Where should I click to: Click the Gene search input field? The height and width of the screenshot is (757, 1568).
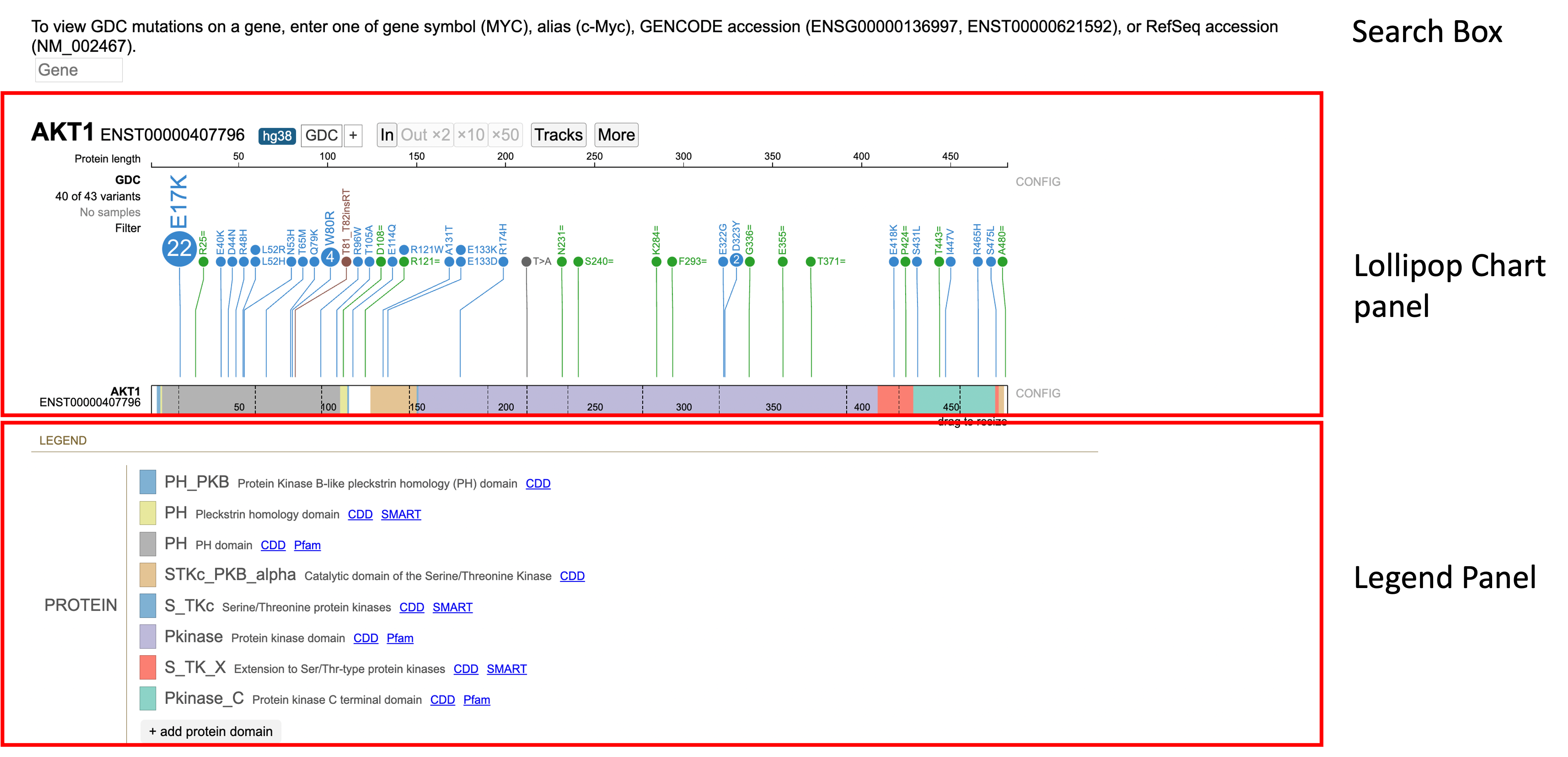point(78,70)
